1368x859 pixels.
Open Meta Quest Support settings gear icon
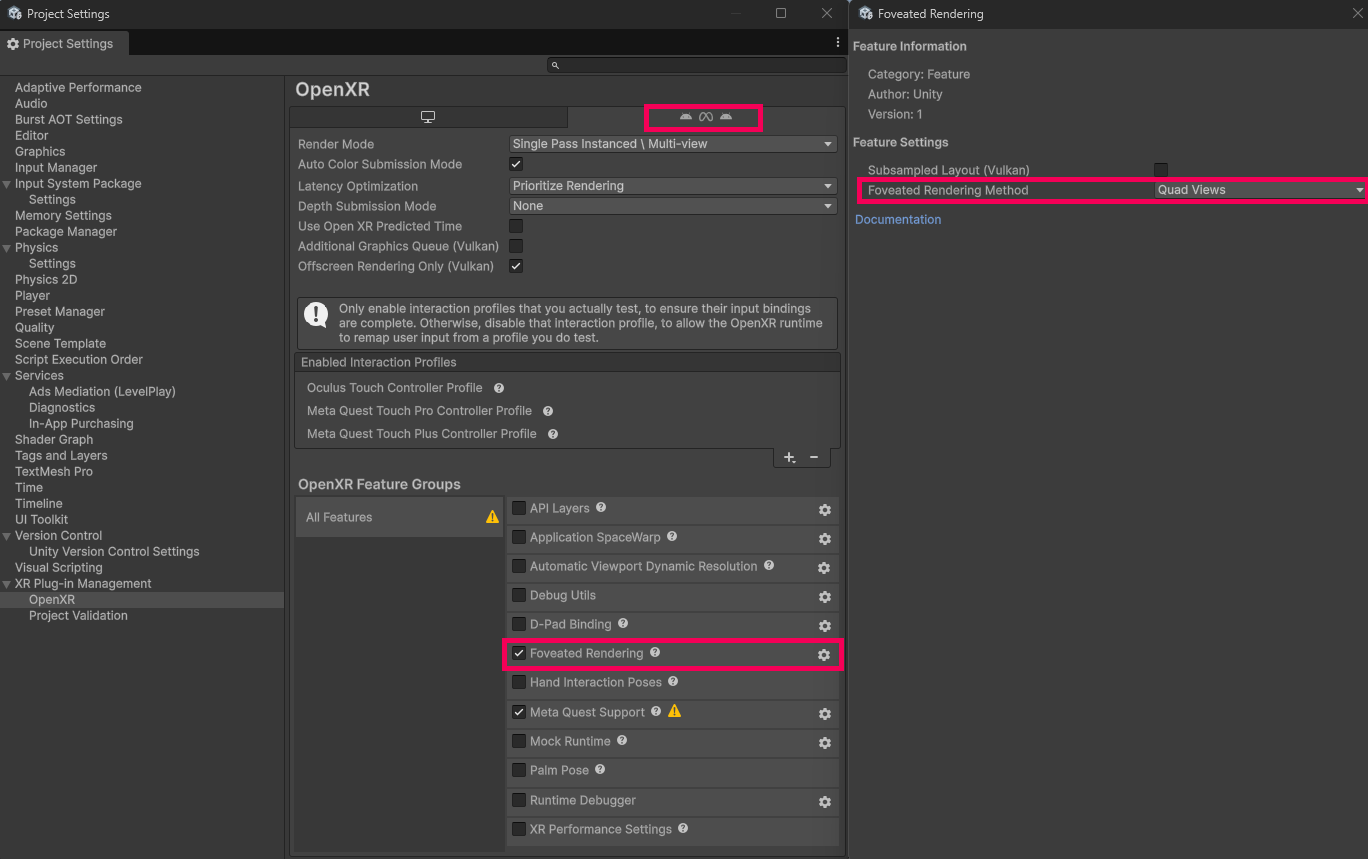pyautogui.click(x=824, y=714)
